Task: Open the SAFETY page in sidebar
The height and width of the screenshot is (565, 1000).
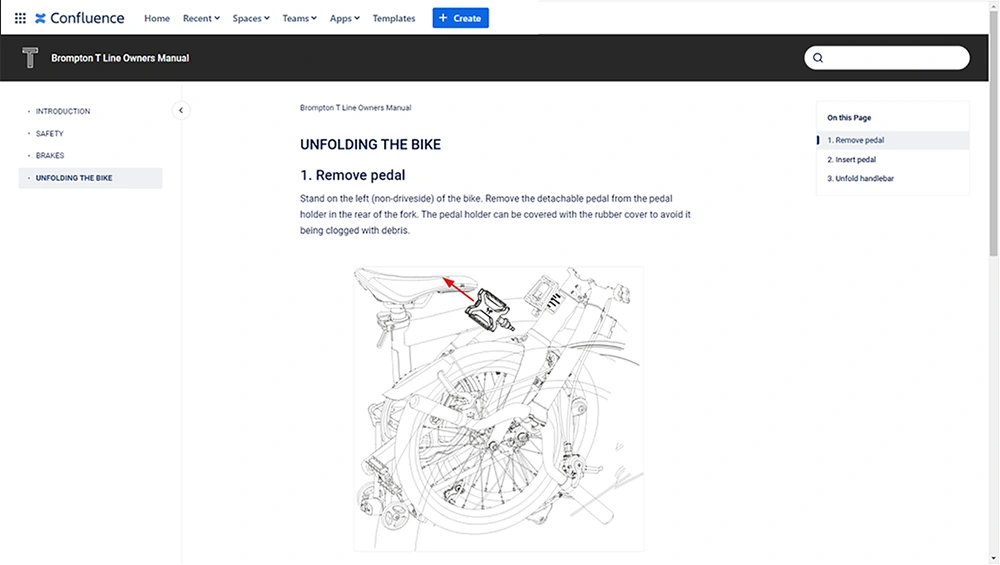Action: coord(50,133)
